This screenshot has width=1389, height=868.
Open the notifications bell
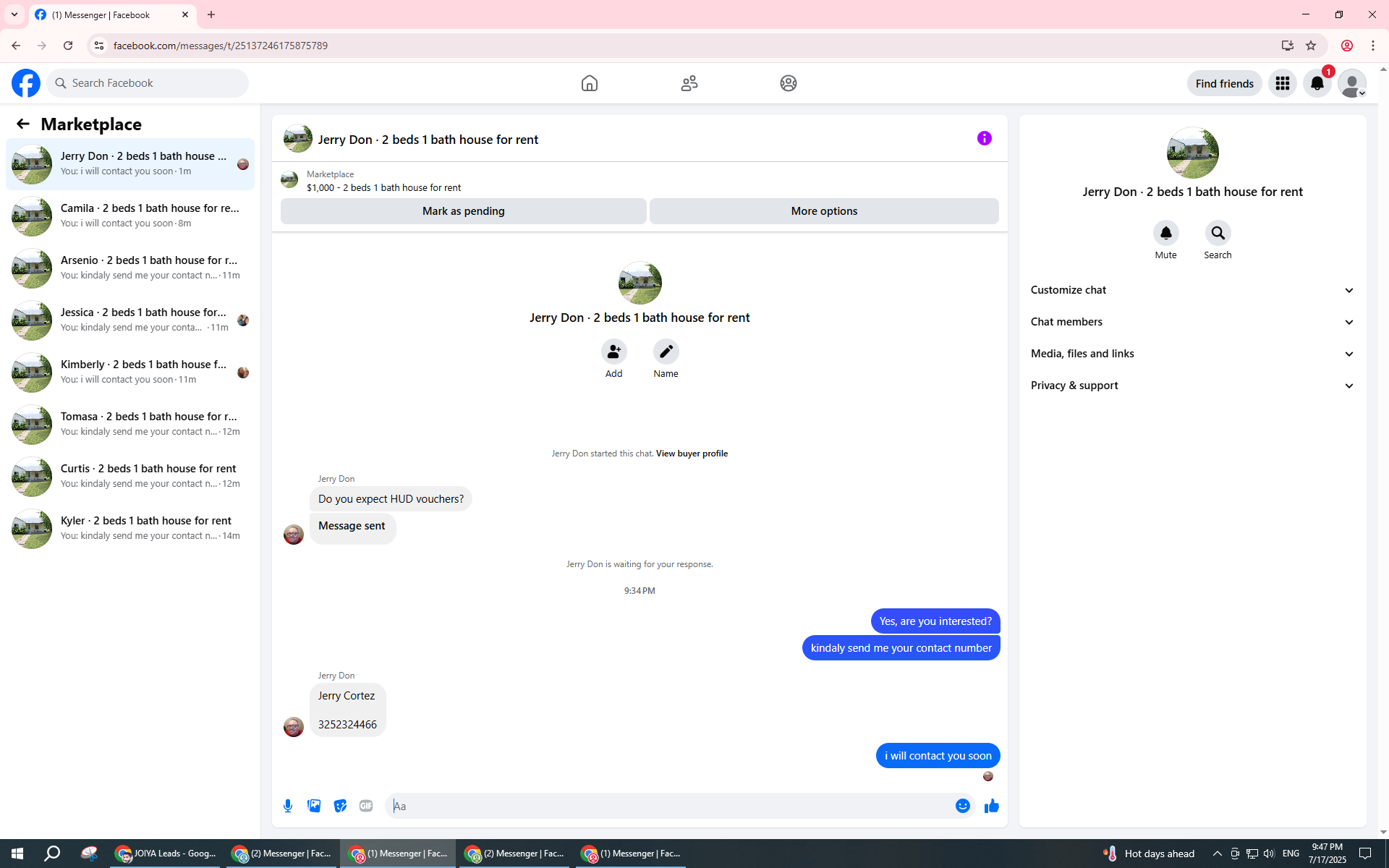1317,83
